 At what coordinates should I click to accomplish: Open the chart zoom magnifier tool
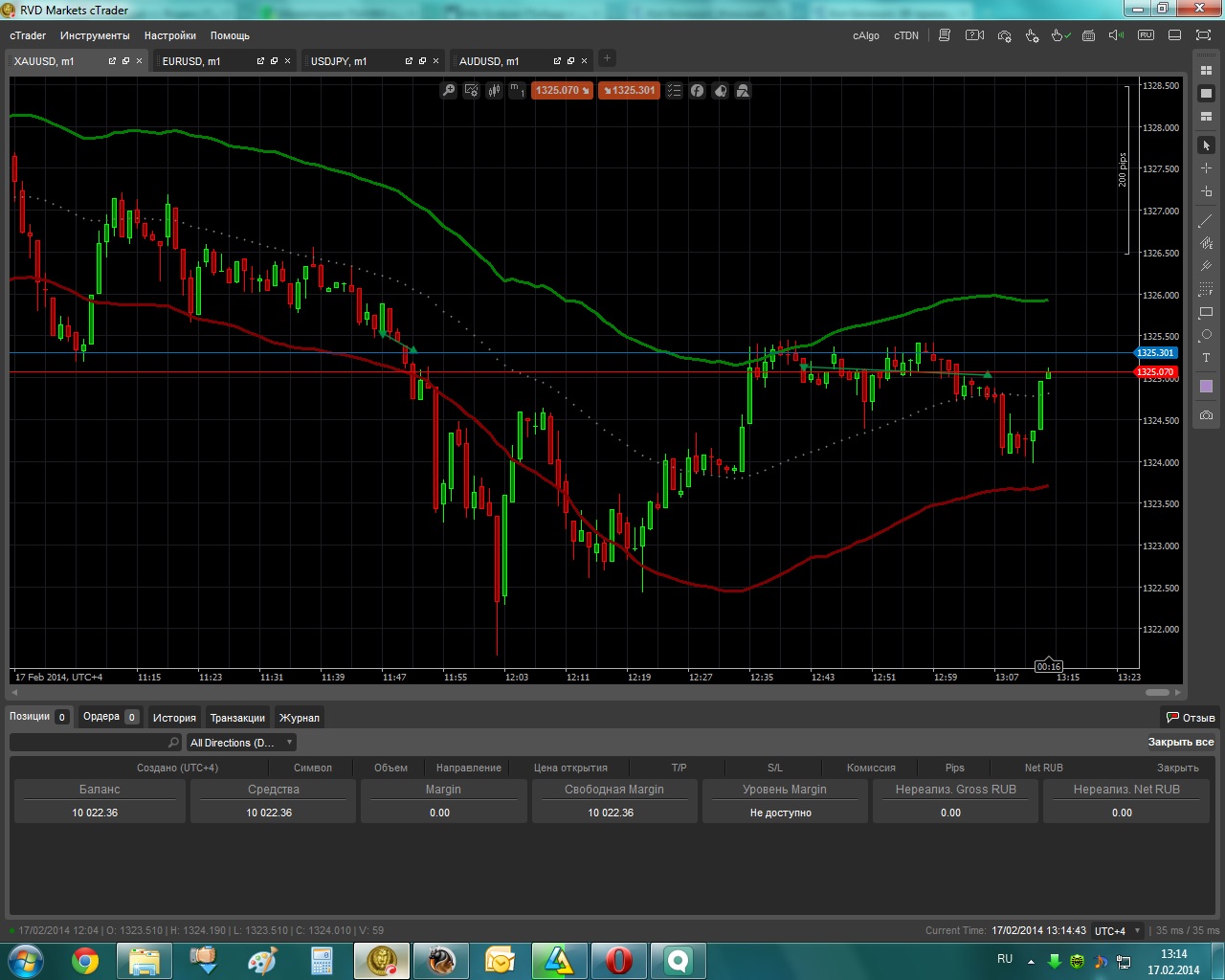pyautogui.click(x=449, y=90)
